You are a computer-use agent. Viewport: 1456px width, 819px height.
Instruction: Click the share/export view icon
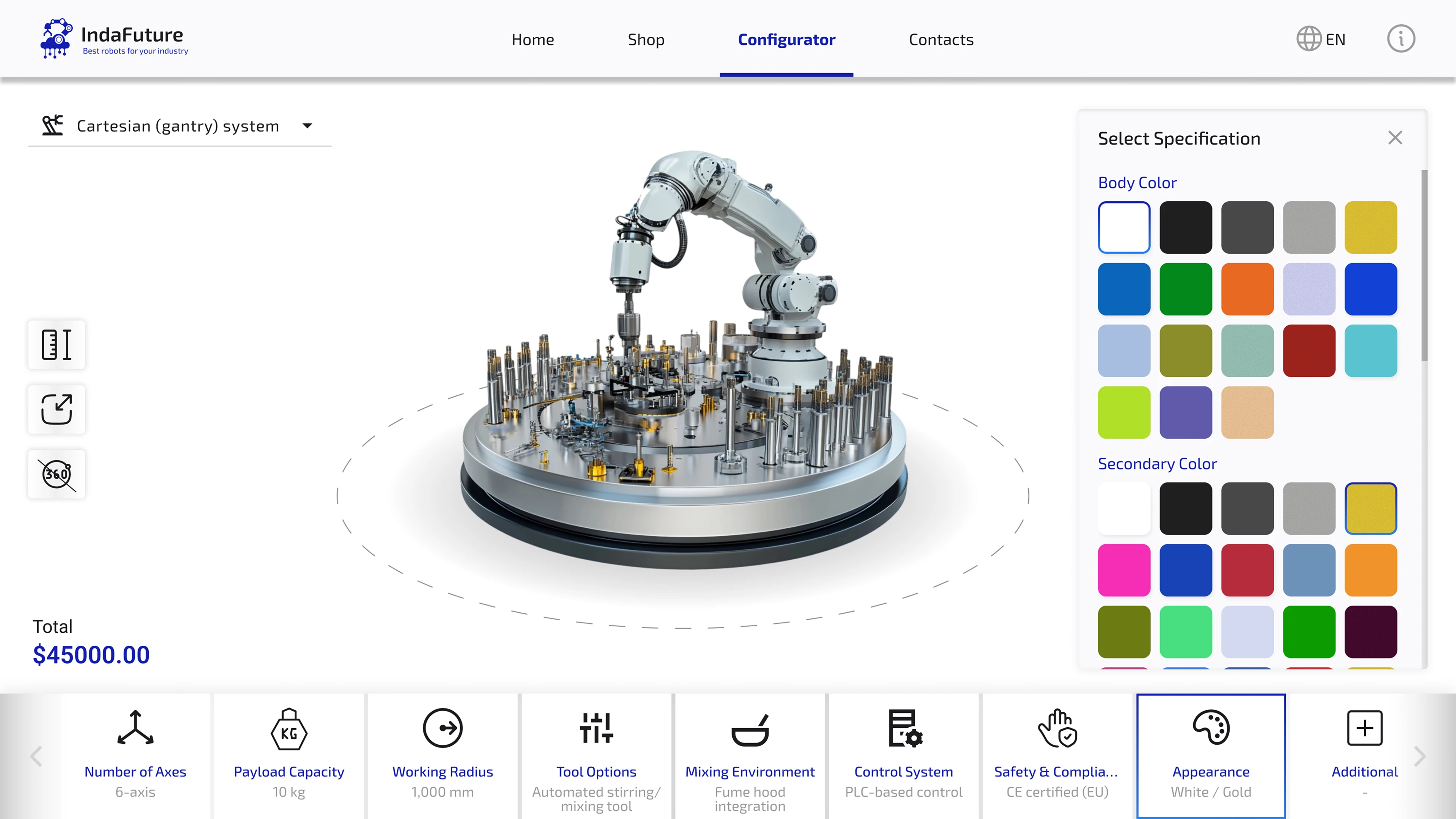pos(56,409)
